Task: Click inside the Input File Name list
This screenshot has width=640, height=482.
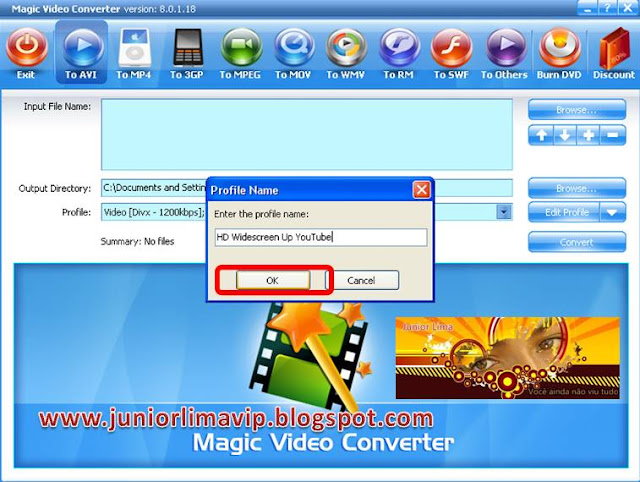Action: coord(307,134)
